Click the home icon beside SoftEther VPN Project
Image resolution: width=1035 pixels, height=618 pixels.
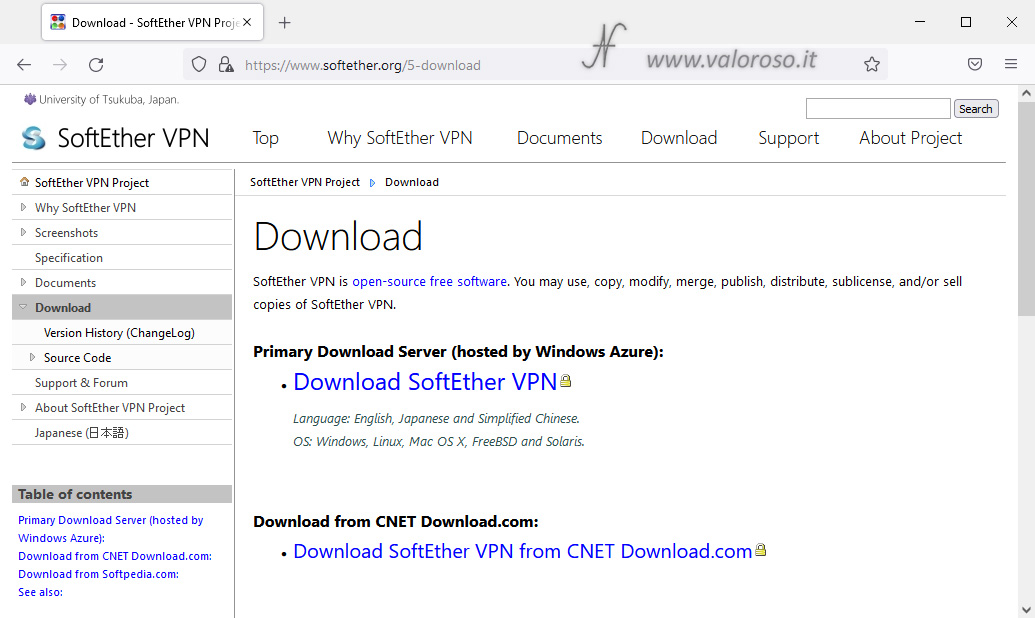[x=24, y=182]
